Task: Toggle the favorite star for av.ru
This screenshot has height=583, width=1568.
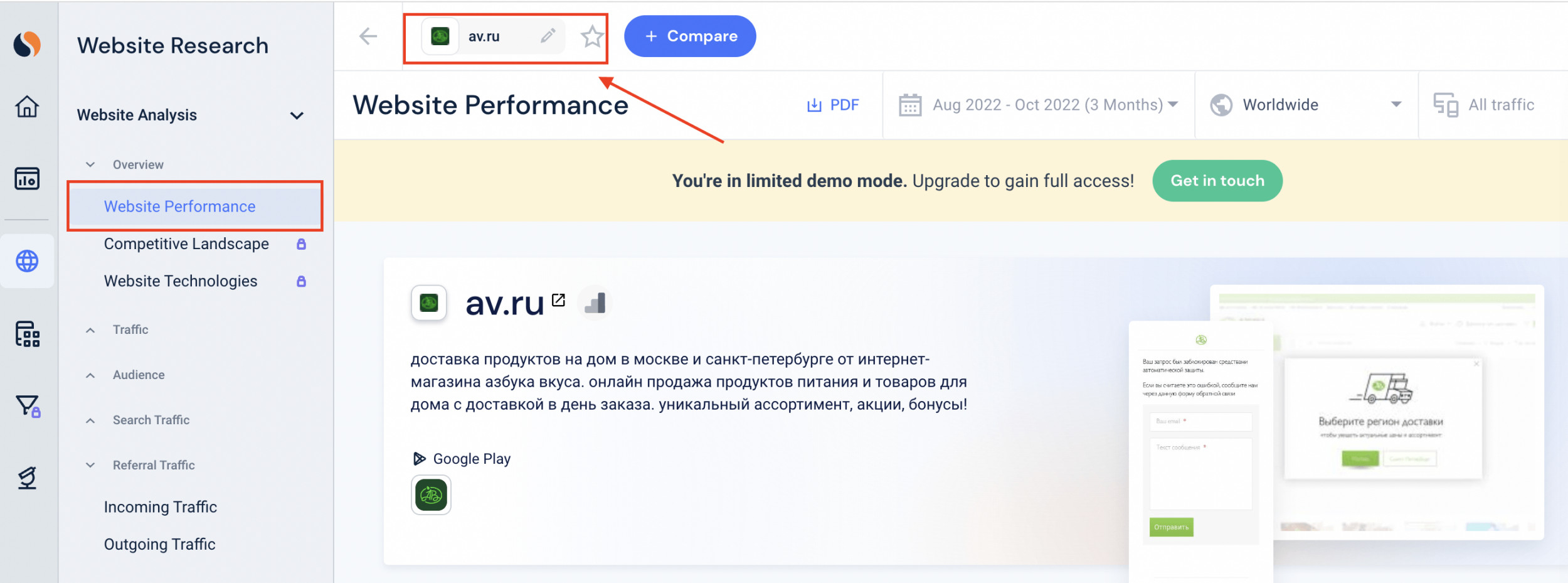Action: pos(591,37)
